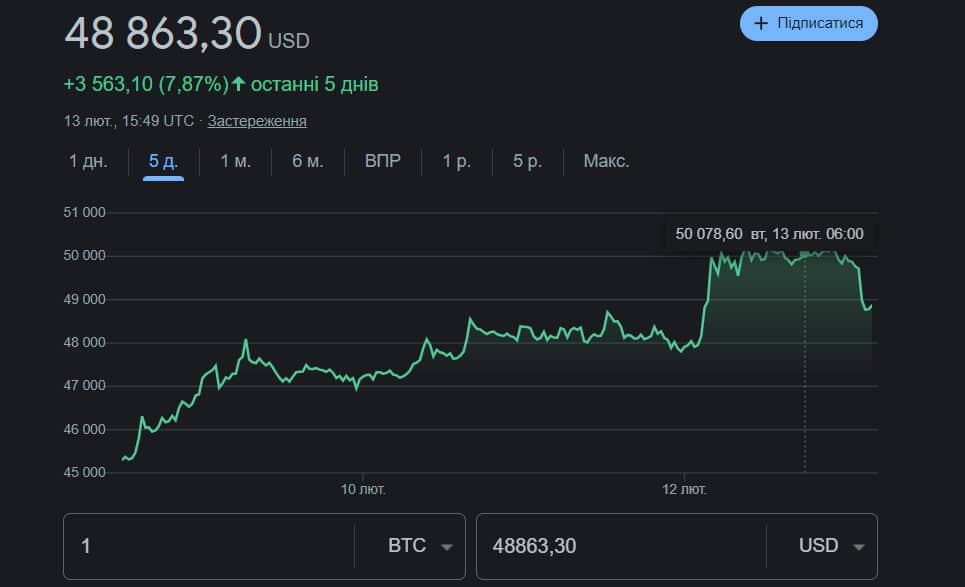Focus the USD amount field showing 48863,30

[x=620, y=546]
